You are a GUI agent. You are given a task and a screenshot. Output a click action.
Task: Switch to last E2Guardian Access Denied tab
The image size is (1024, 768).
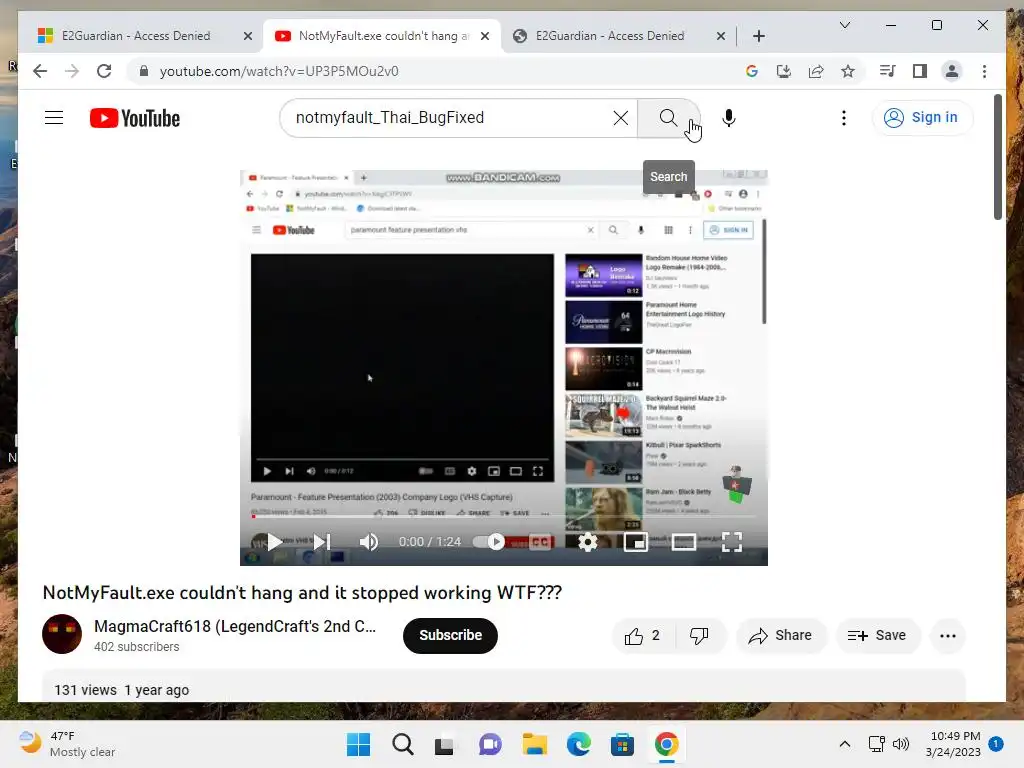click(x=609, y=36)
